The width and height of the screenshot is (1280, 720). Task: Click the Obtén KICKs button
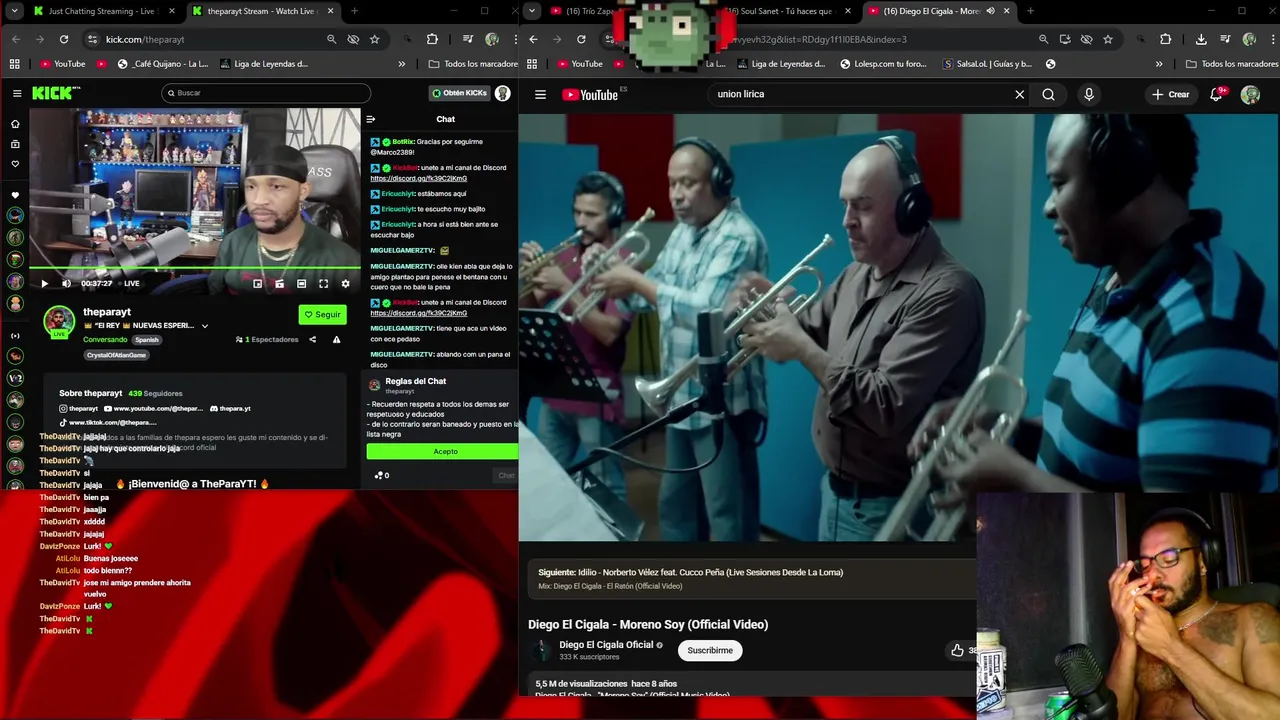459,93
